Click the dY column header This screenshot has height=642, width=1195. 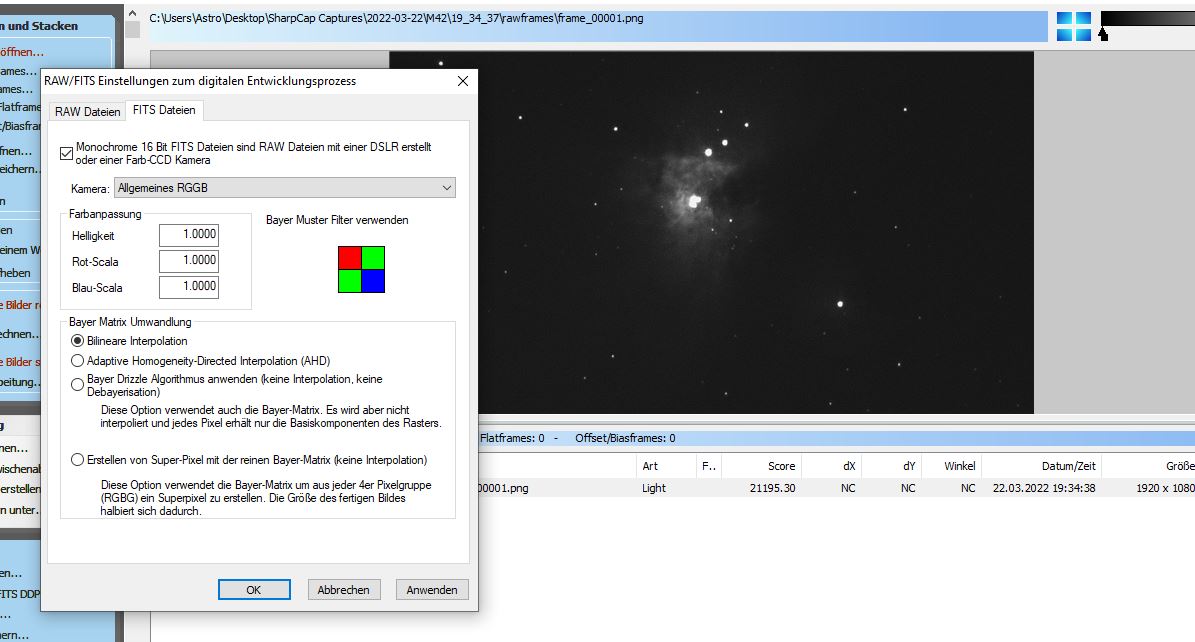tap(890, 466)
